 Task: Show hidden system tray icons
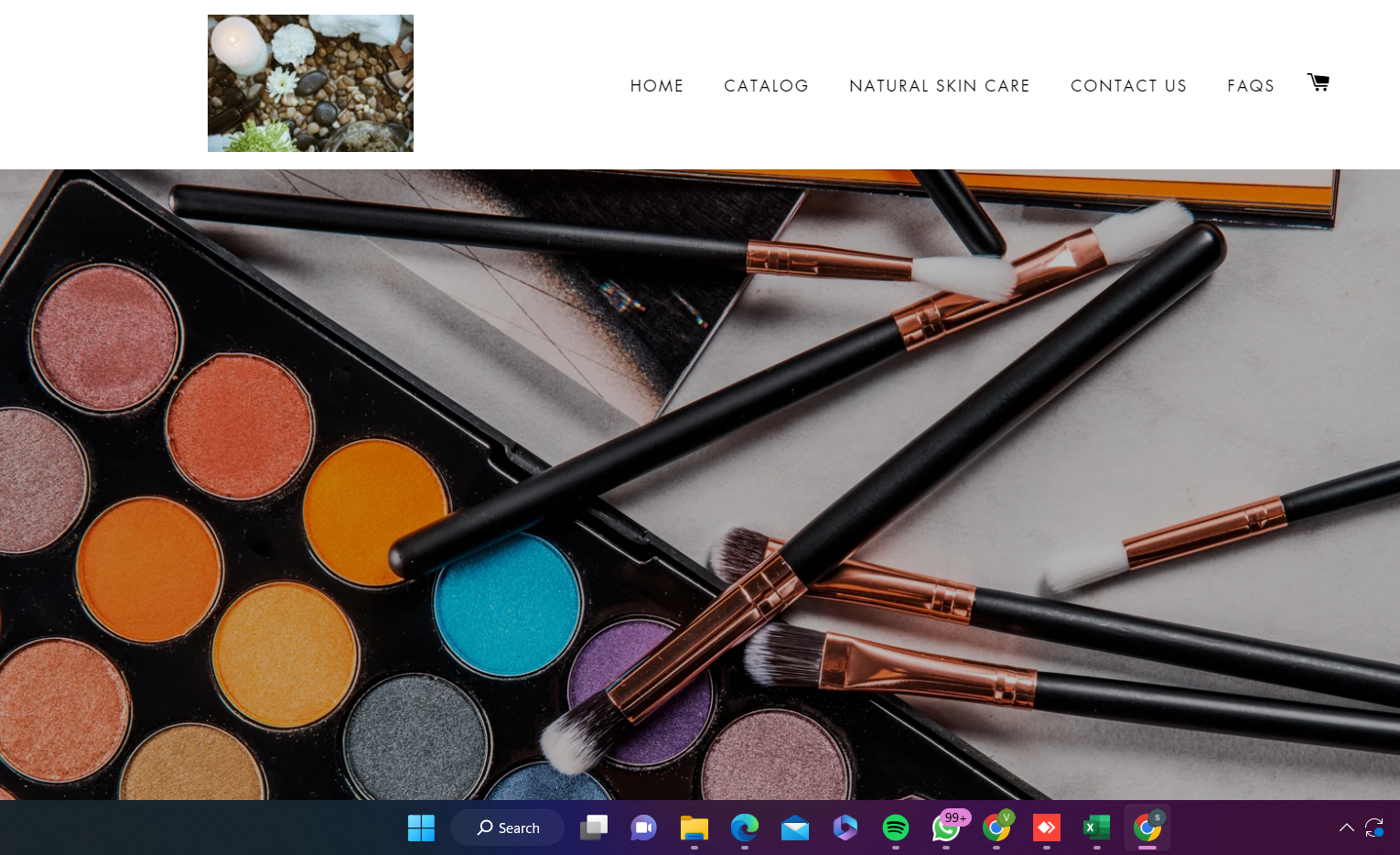pos(1347,828)
